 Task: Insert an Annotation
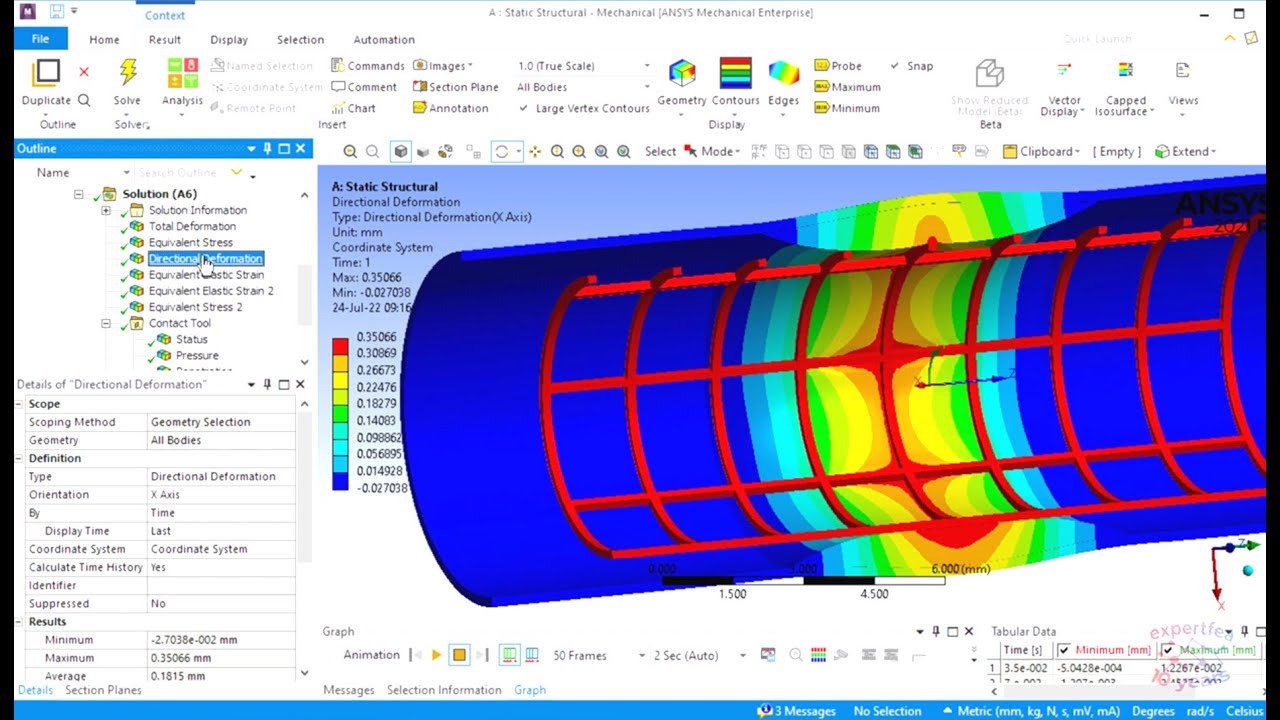450,108
